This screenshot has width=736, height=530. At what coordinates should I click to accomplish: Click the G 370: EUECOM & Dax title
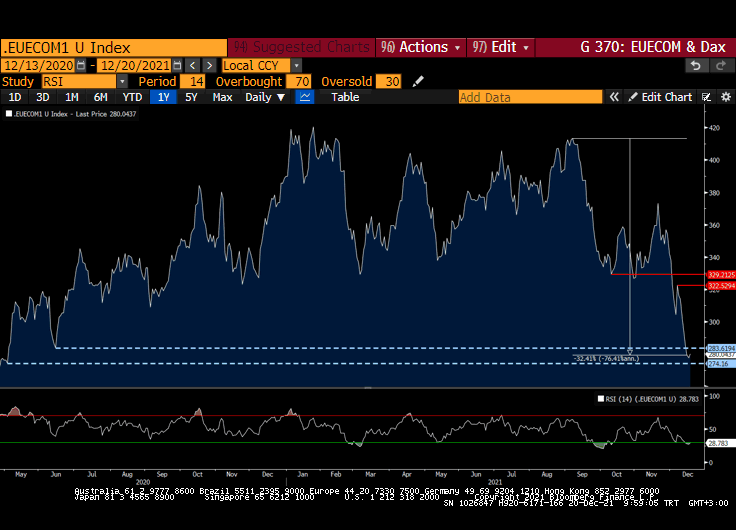652,47
